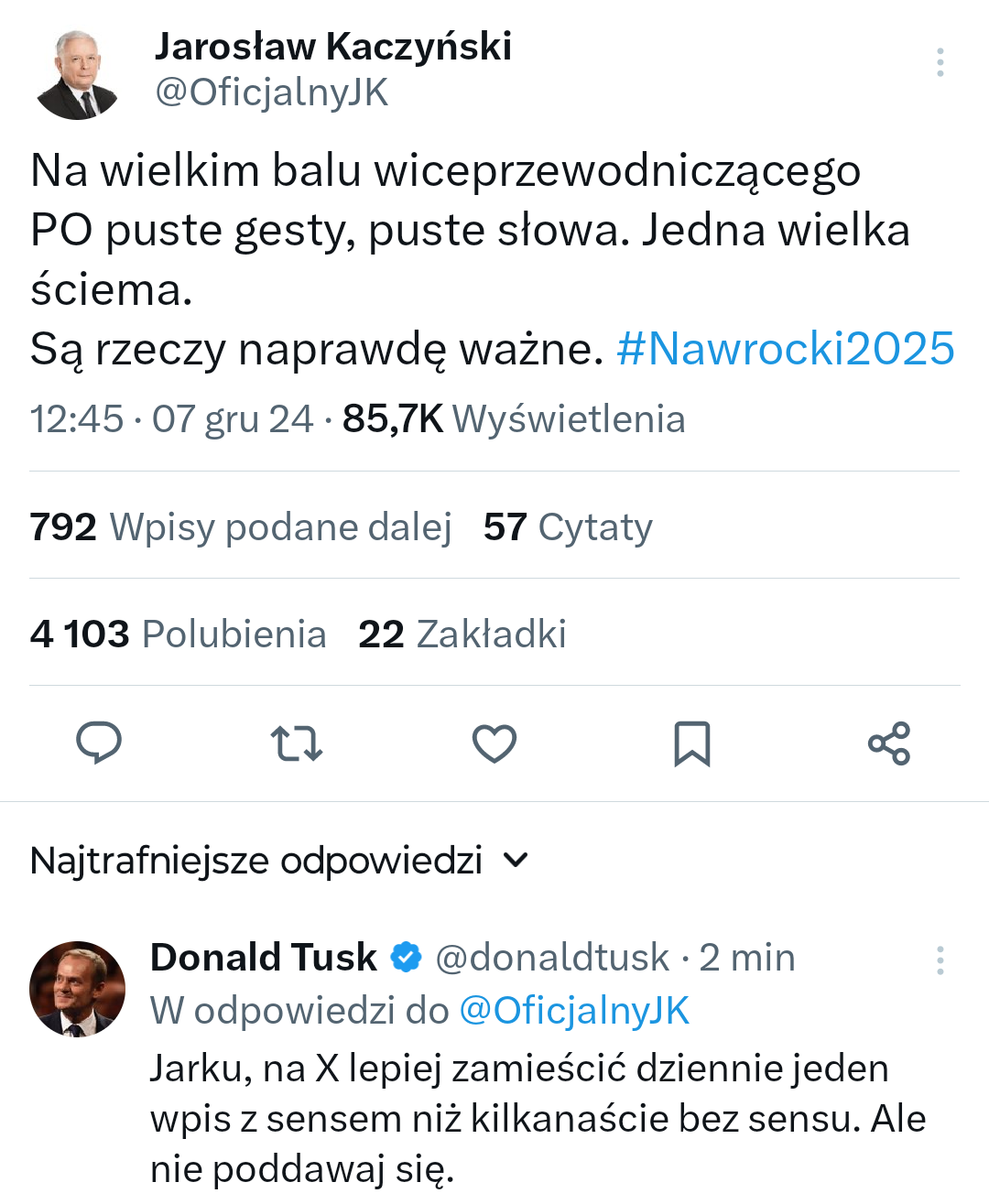
Task: Open the #Nawrocki2025 hashtag
Action: (x=786, y=349)
